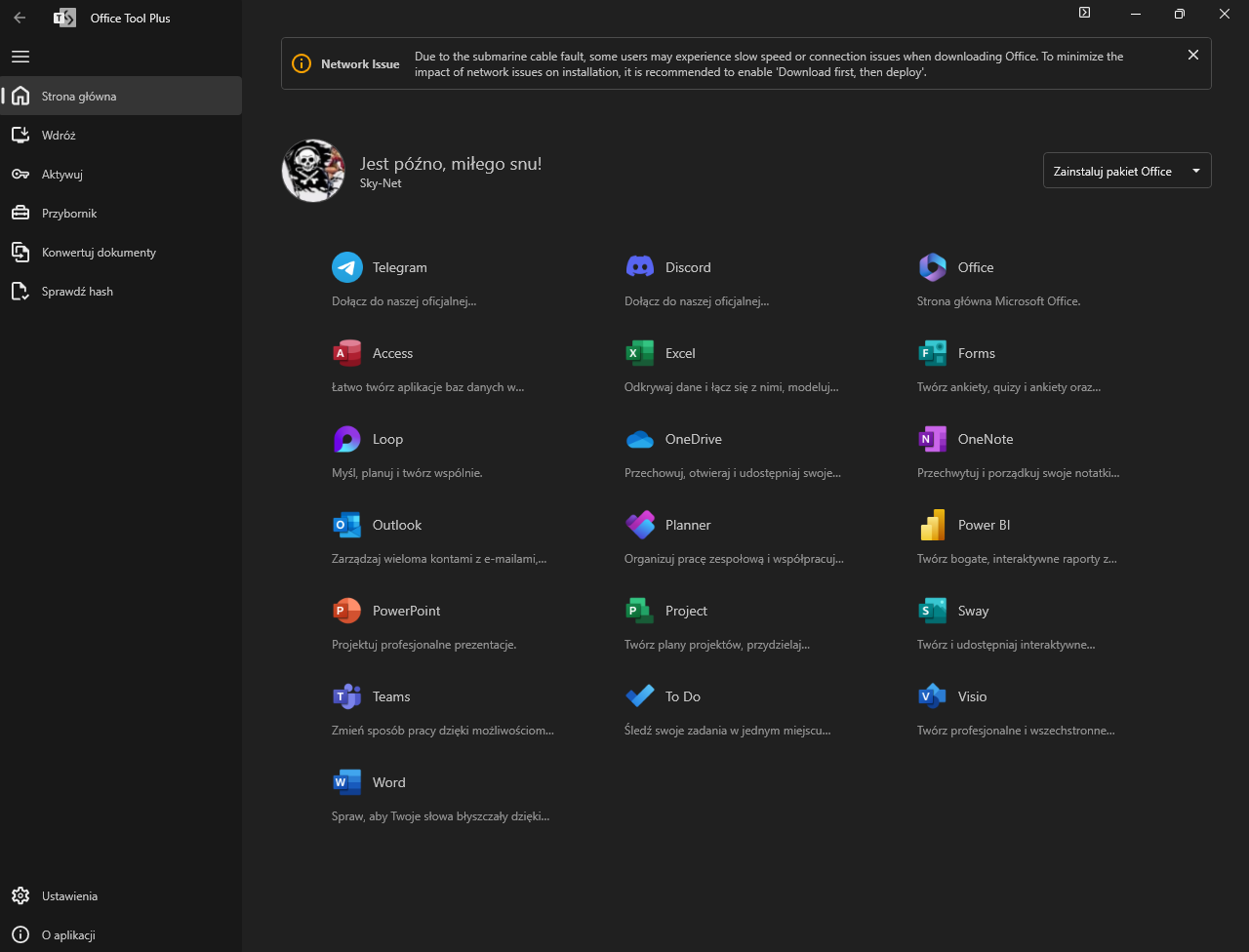The image size is (1249, 952).
Task: Open Ustawienia settings page
Action: 121,895
